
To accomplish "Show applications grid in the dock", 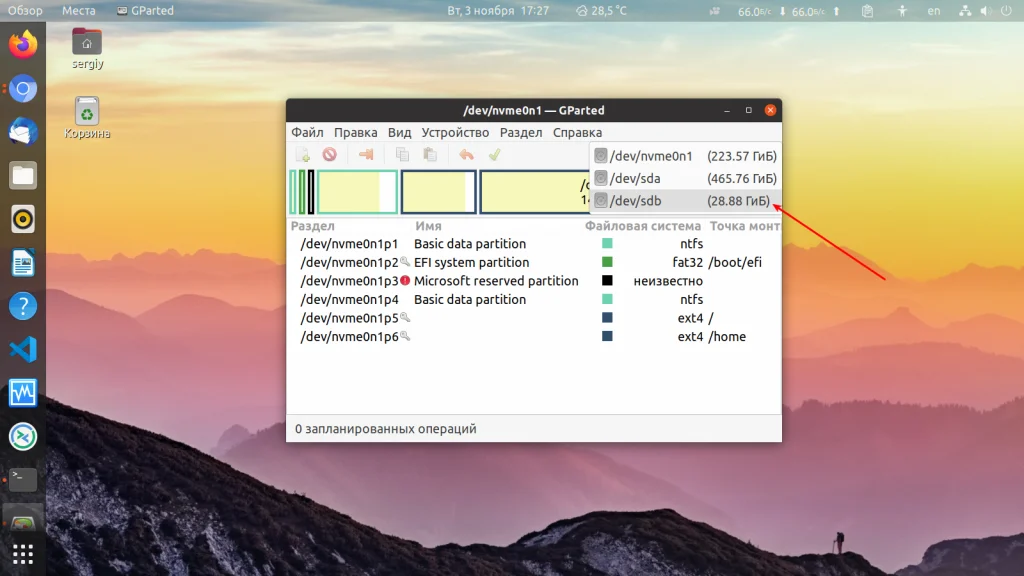I will click(x=23, y=554).
